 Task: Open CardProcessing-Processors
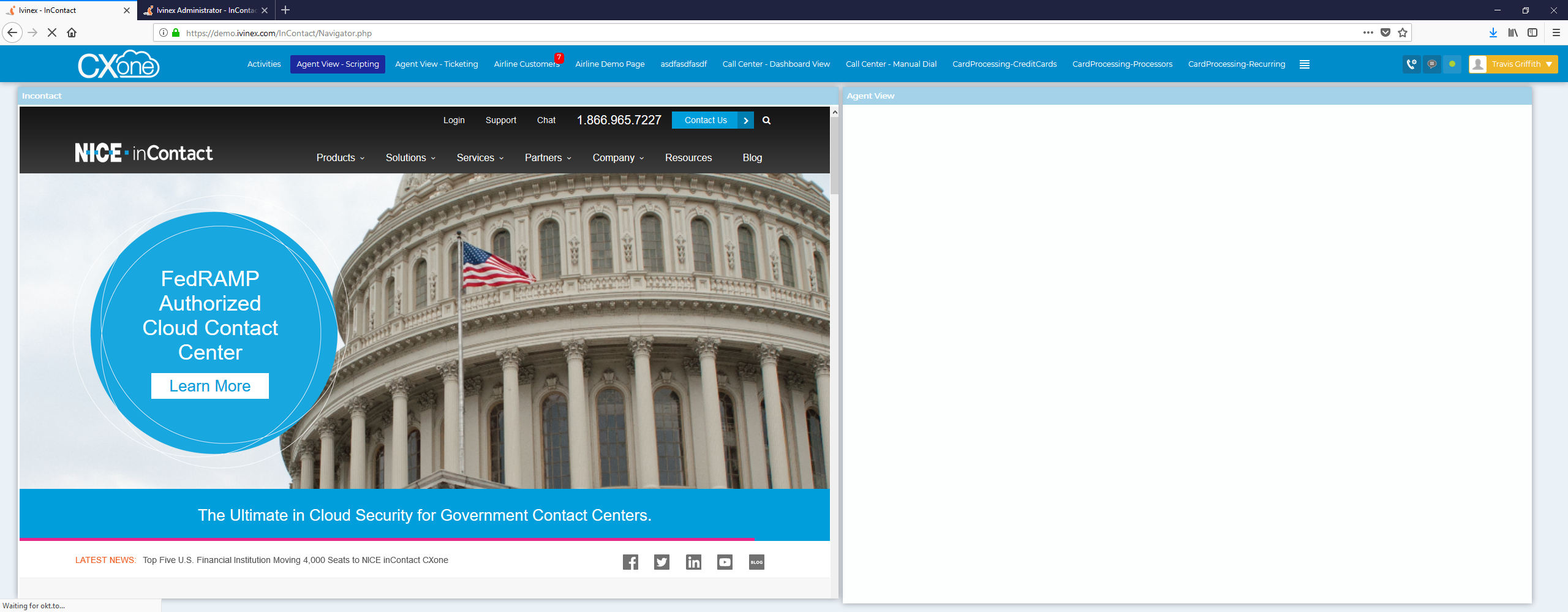tap(1122, 64)
